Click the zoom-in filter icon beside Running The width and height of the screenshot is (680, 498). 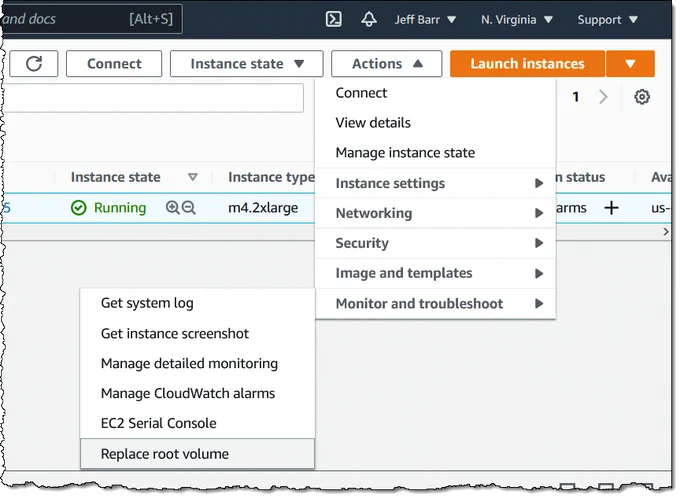pyautogui.click(x=173, y=208)
